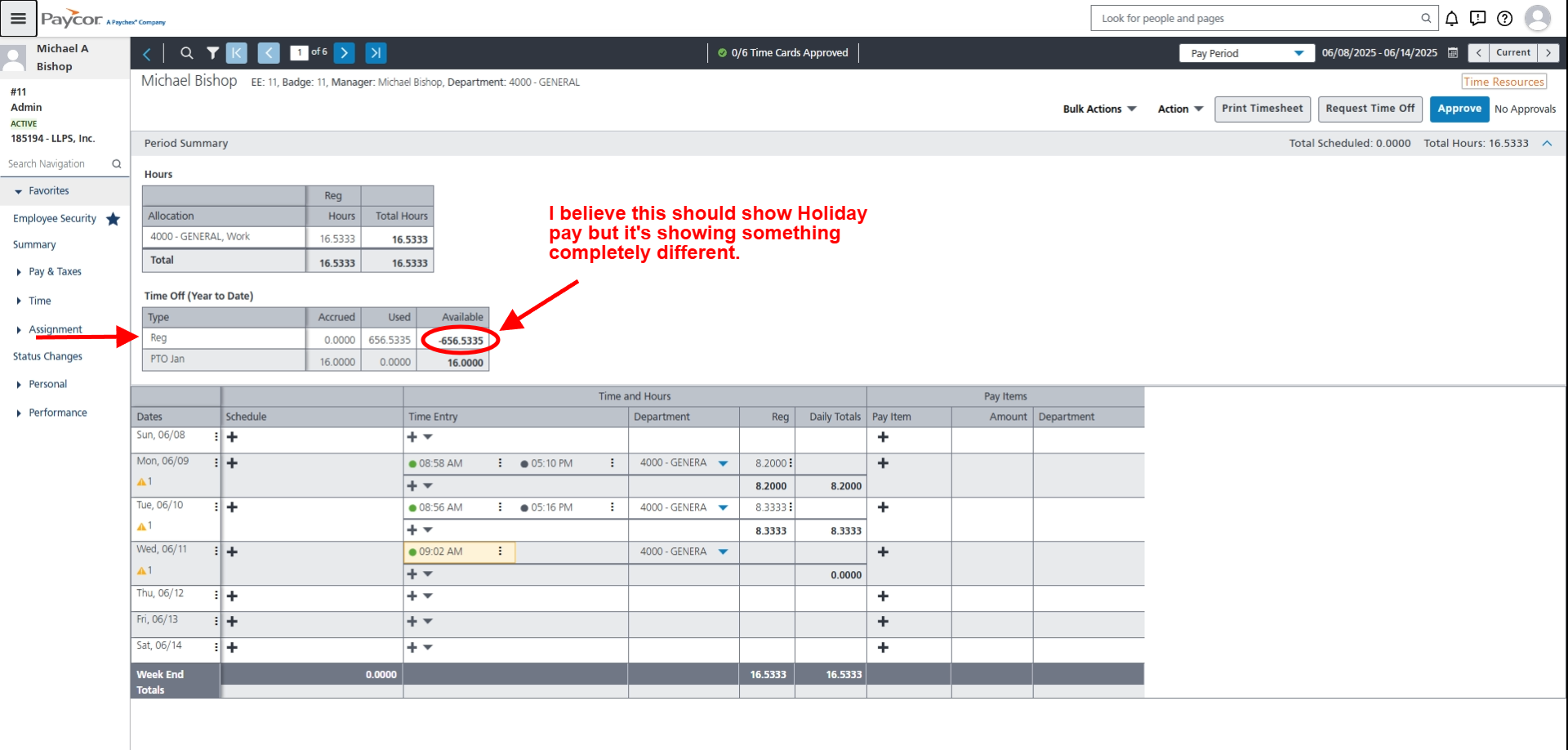Expand the Pay & Taxes navigation item
The height and width of the screenshot is (750, 1568).
point(55,272)
